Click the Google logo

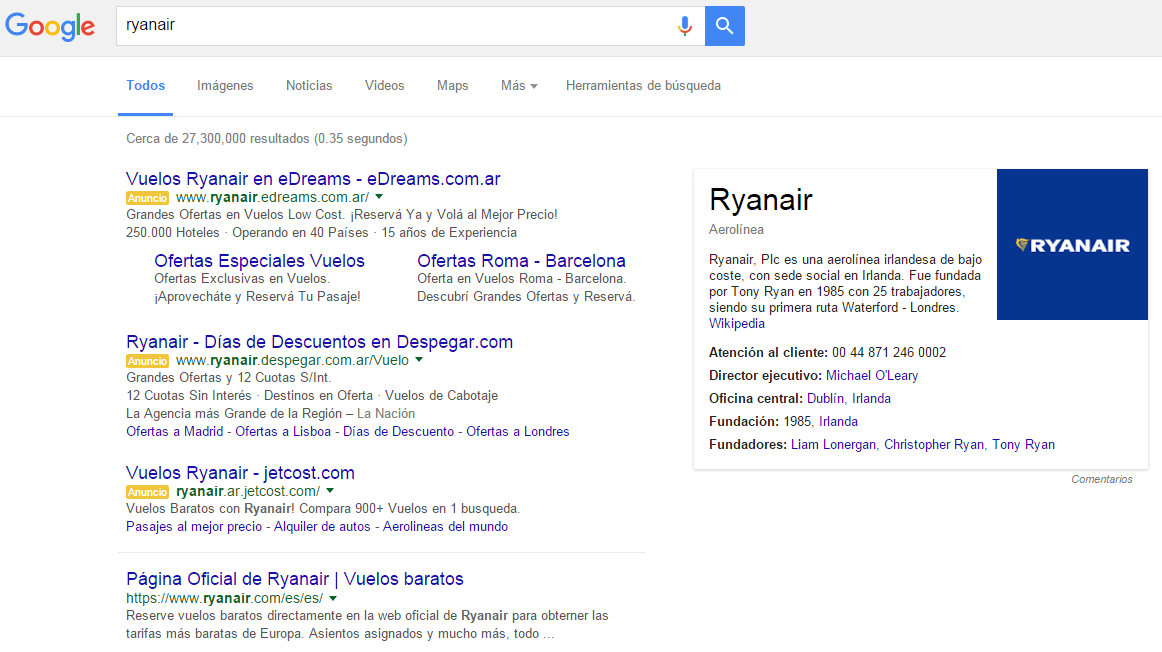click(x=50, y=26)
